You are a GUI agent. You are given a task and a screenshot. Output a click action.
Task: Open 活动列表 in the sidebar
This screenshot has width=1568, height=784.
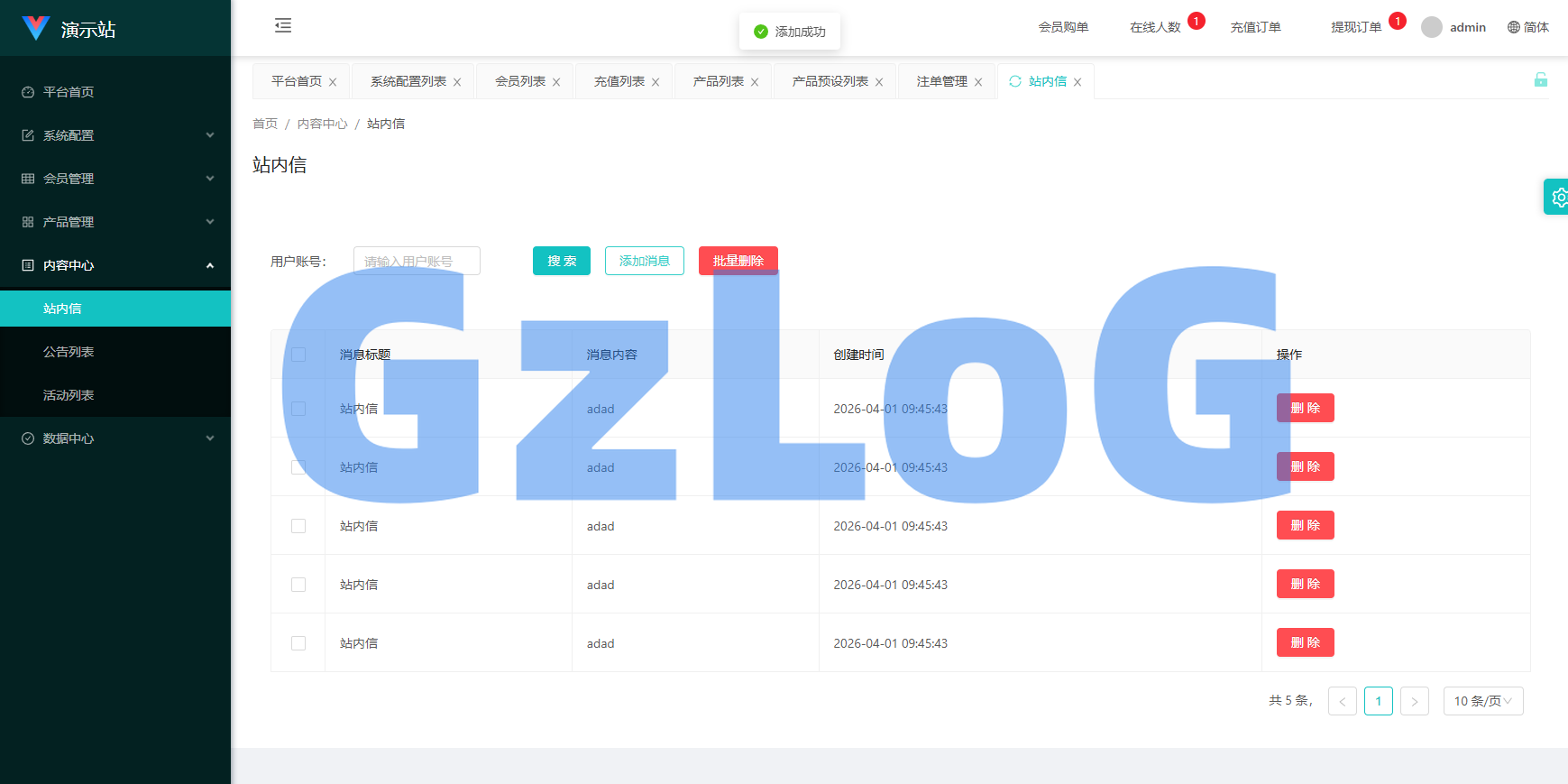point(115,395)
